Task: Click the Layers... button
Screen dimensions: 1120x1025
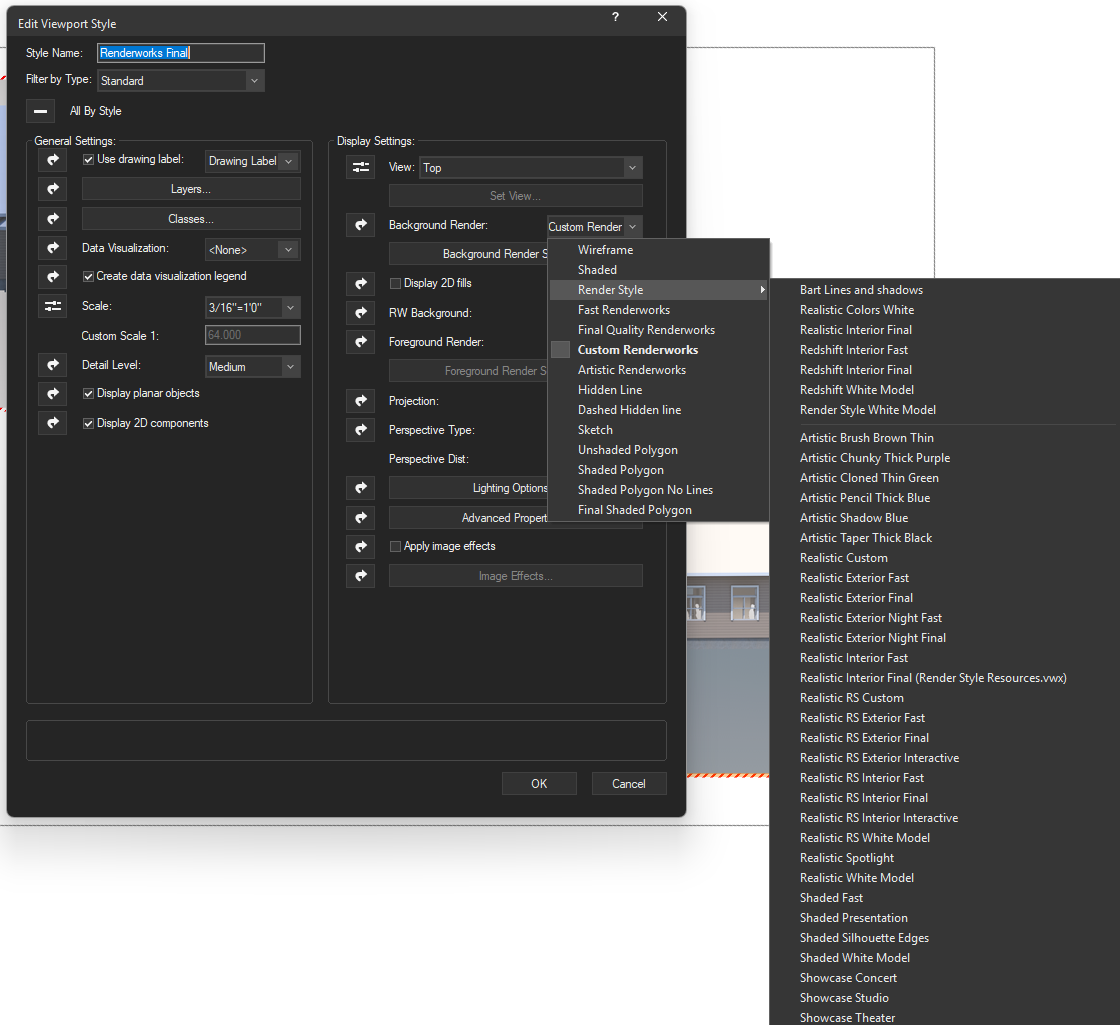Action: point(190,189)
